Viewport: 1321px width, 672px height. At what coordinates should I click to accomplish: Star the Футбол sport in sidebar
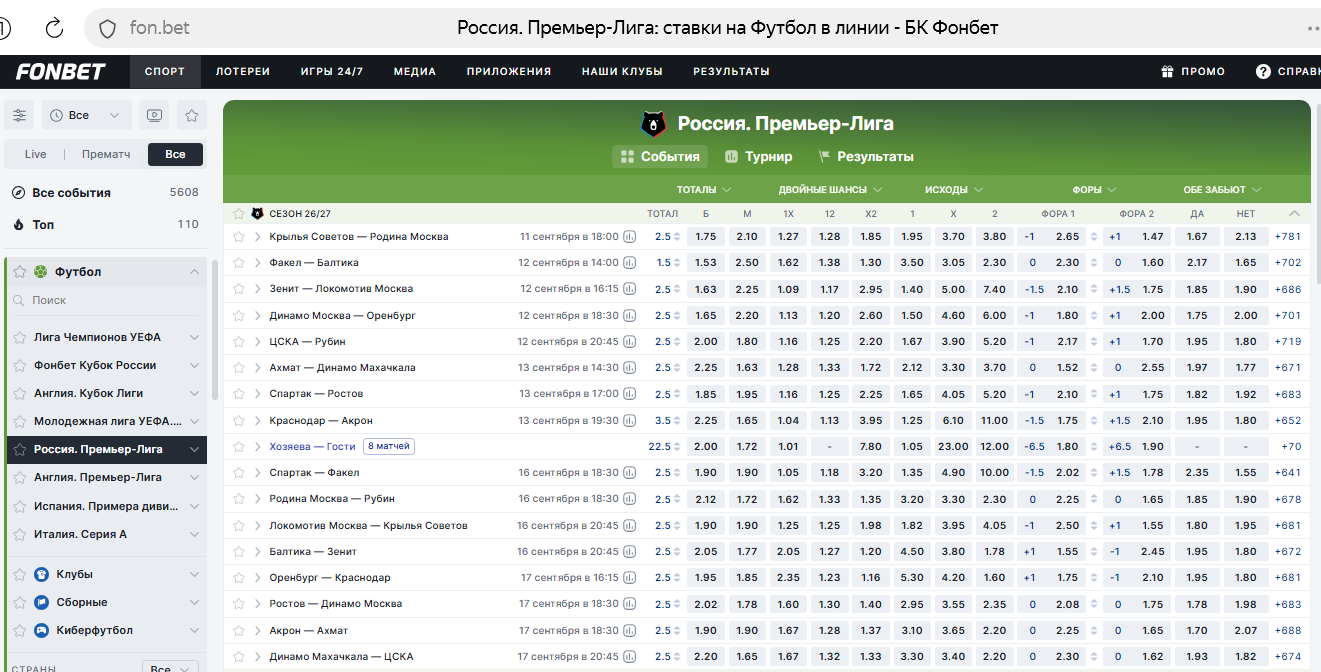pyautogui.click(x=19, y=271)
